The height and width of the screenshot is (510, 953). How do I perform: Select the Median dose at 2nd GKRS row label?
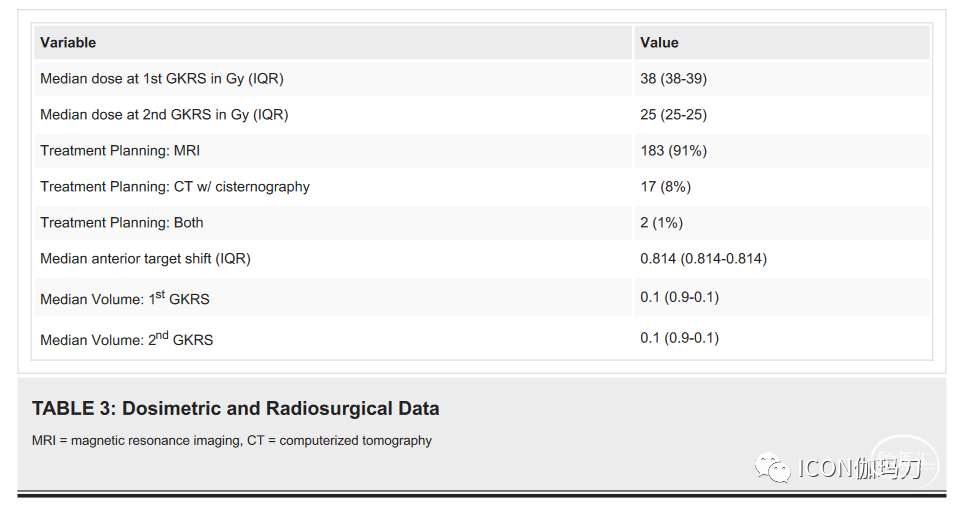point(164,115)
